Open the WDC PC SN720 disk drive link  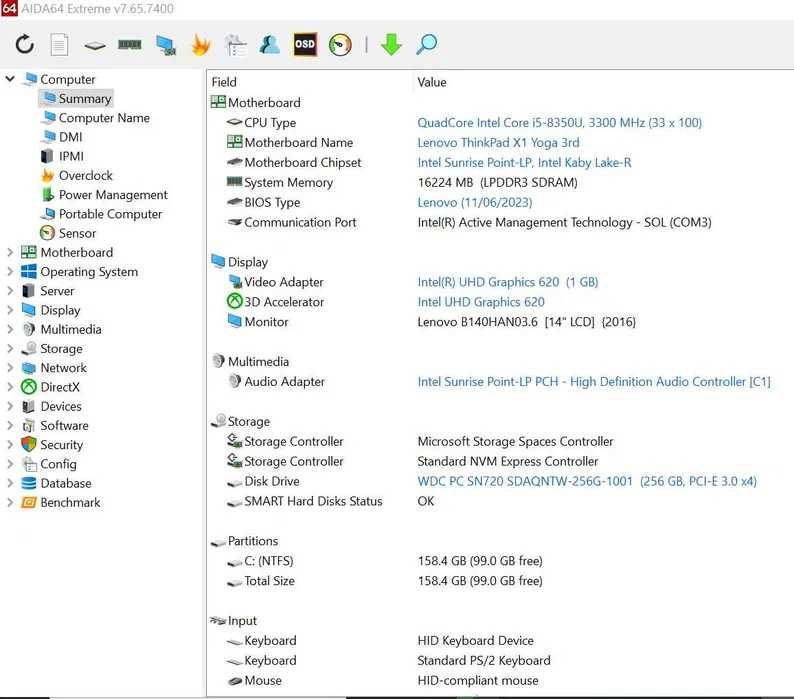coord(587,481)
